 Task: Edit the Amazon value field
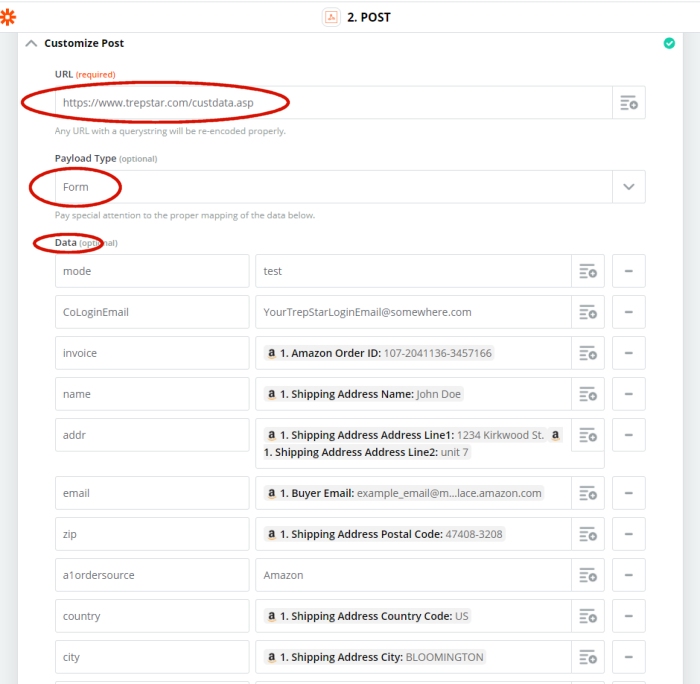[x=413, y=575]
